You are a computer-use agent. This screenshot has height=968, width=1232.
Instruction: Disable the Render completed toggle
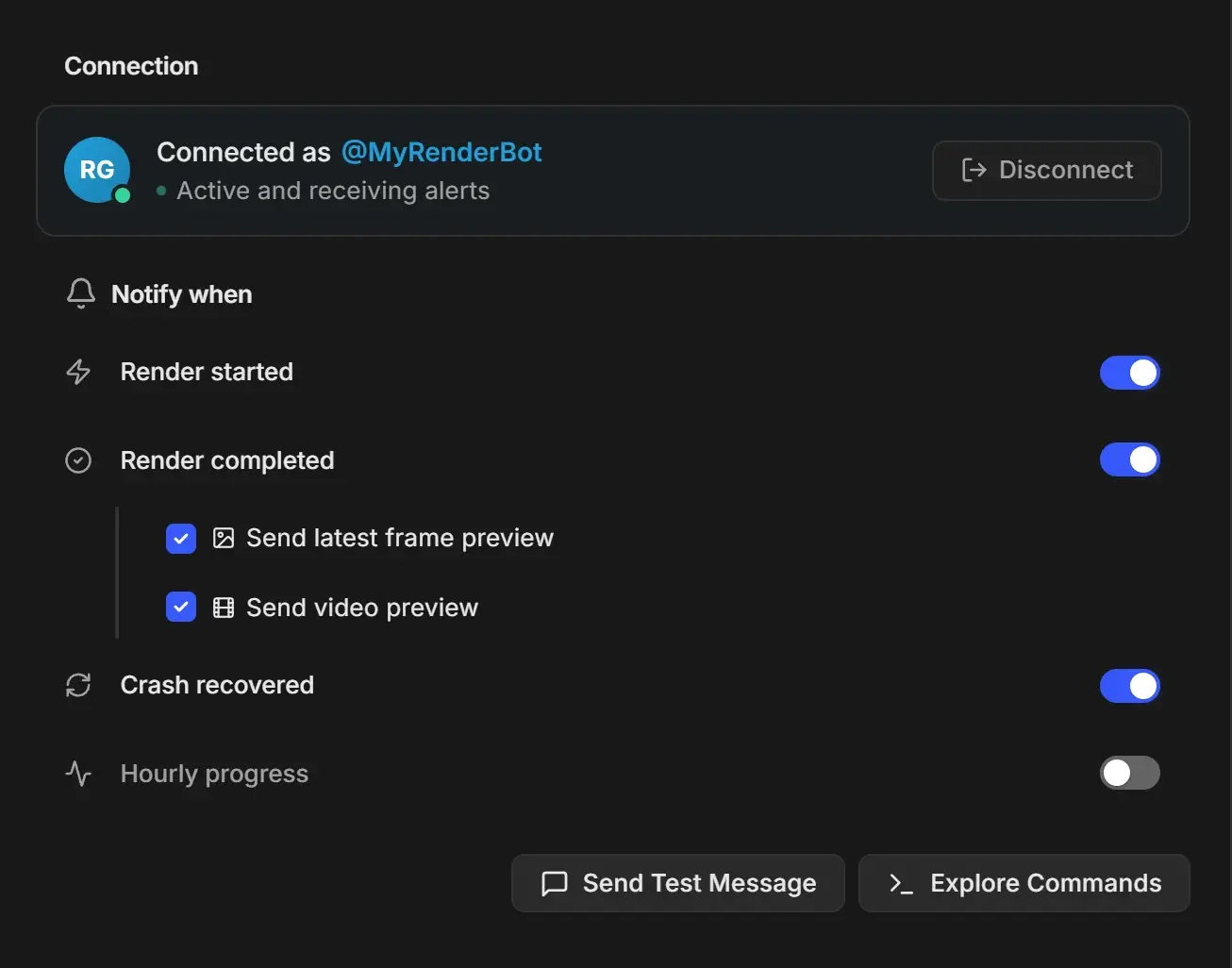pos(1130,459)
